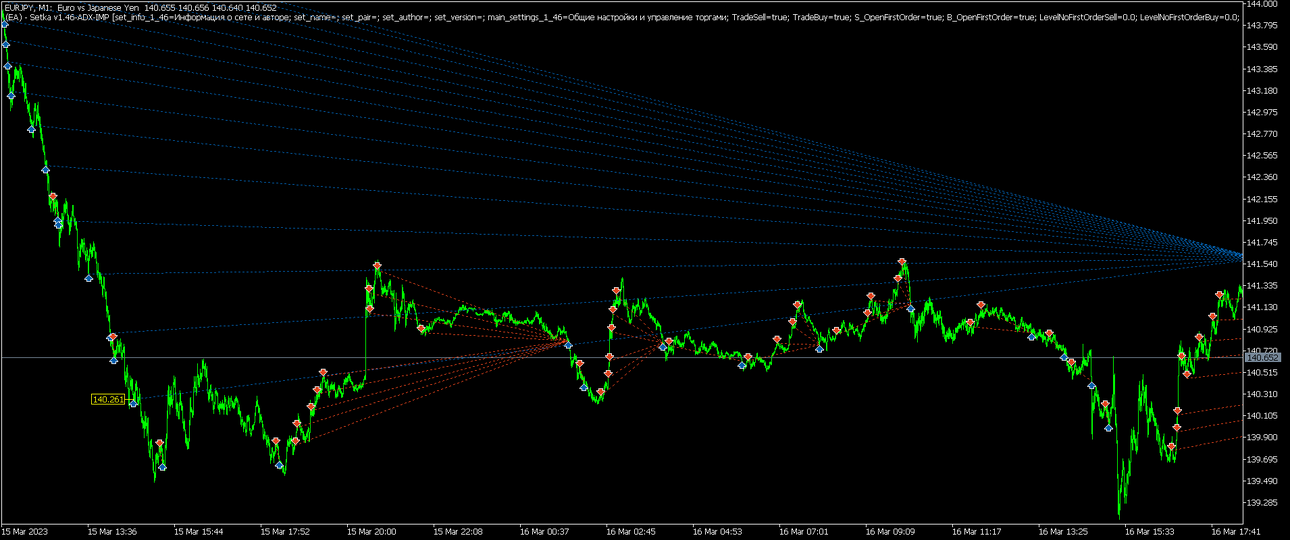Click the 16 Mar 11:17 time label
This screenshot has width=1290, height=540.
coord(977,532)
